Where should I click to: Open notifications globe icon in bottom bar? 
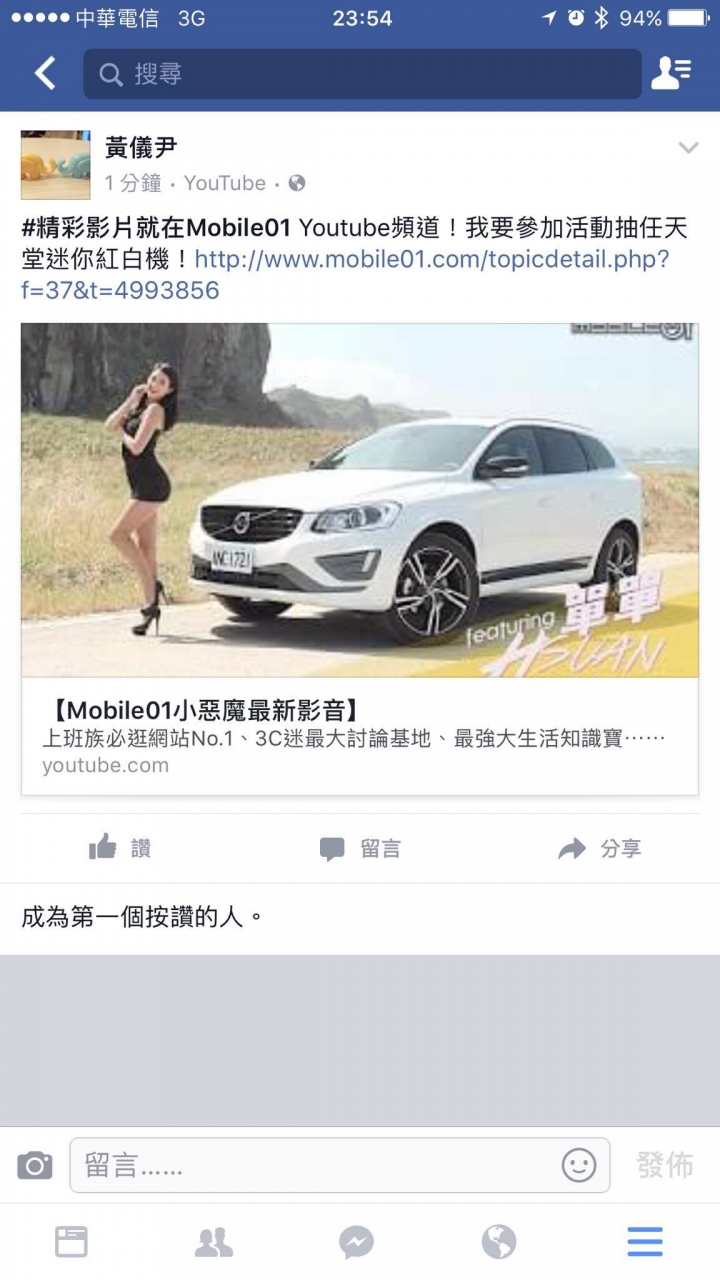pyautogui.click(x=499, y=1242)
